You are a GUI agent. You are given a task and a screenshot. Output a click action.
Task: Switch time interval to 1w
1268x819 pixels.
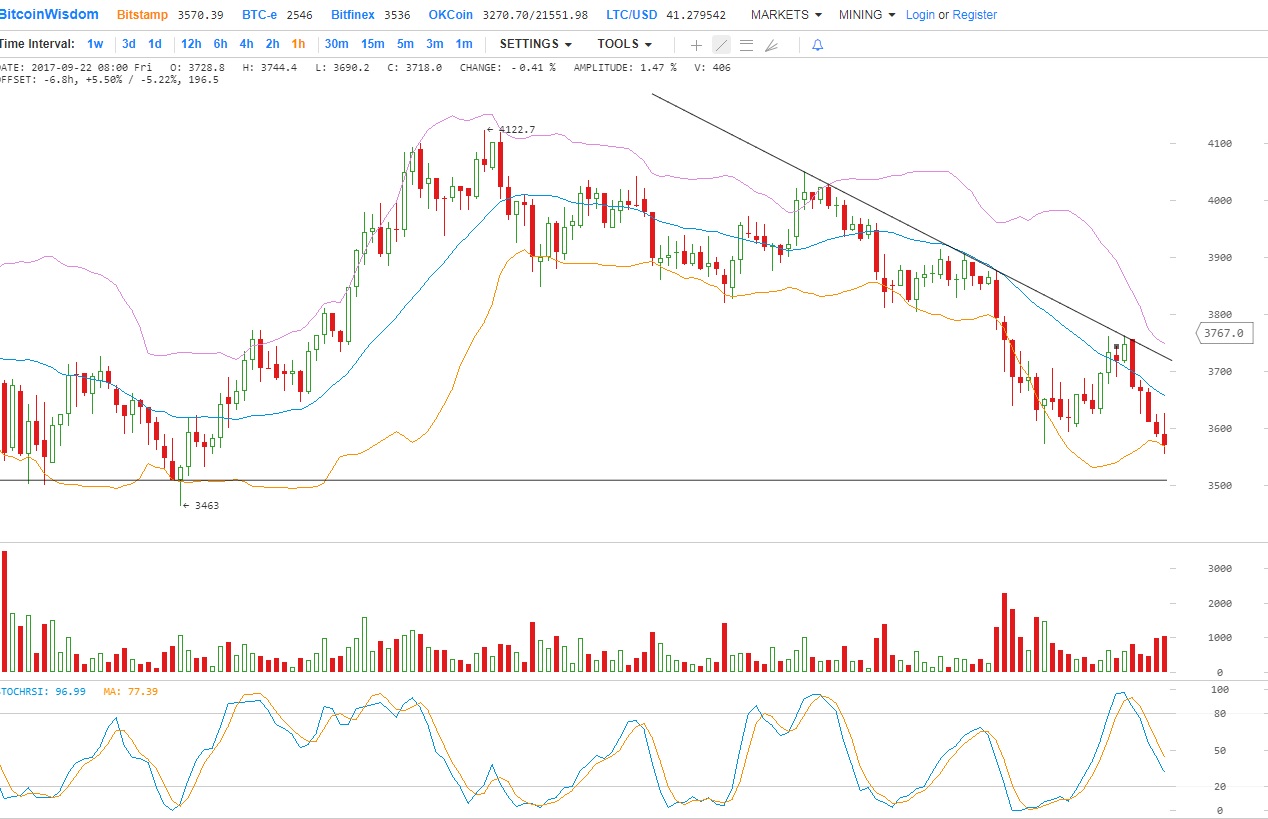coord(95,44)
